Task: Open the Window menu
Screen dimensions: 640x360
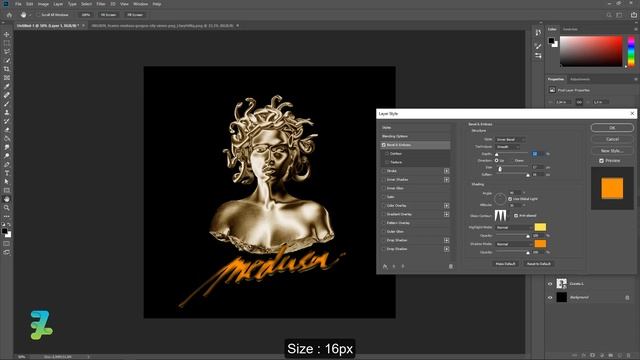Action: (x=140, y=4)
